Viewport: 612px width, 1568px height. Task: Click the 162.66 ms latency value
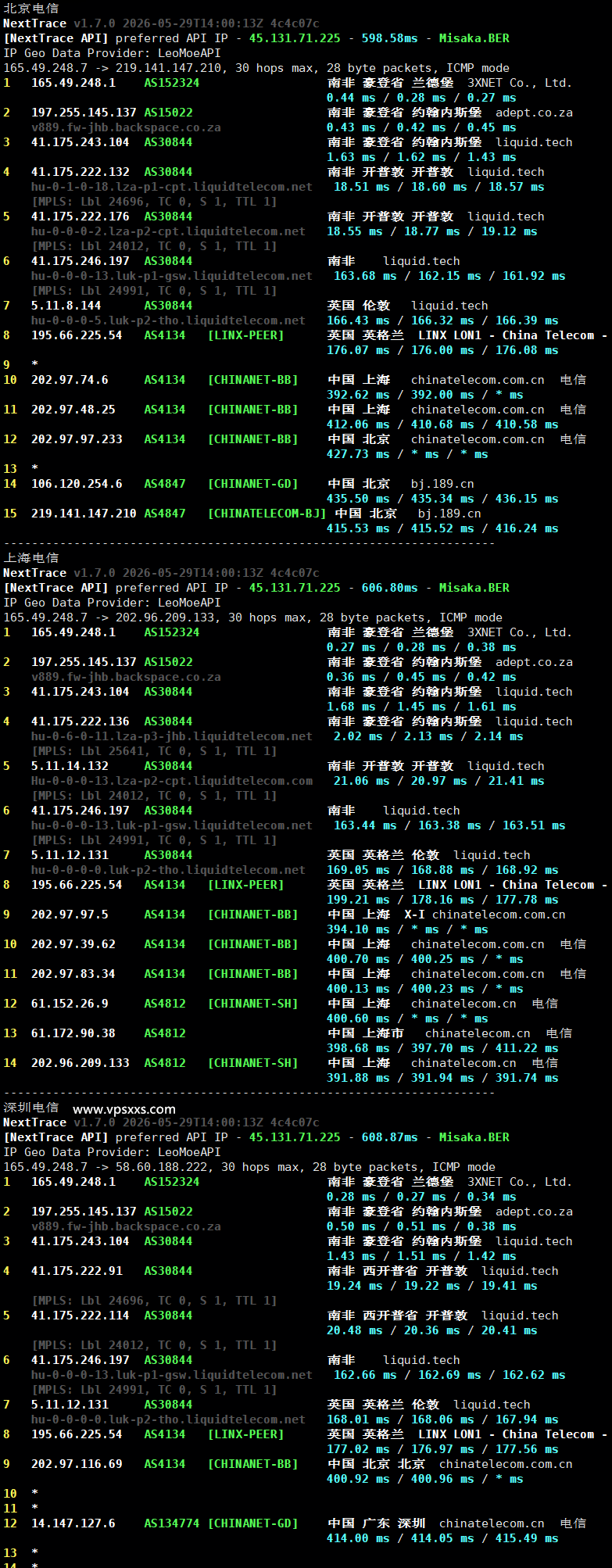[x=365, y=1375]
